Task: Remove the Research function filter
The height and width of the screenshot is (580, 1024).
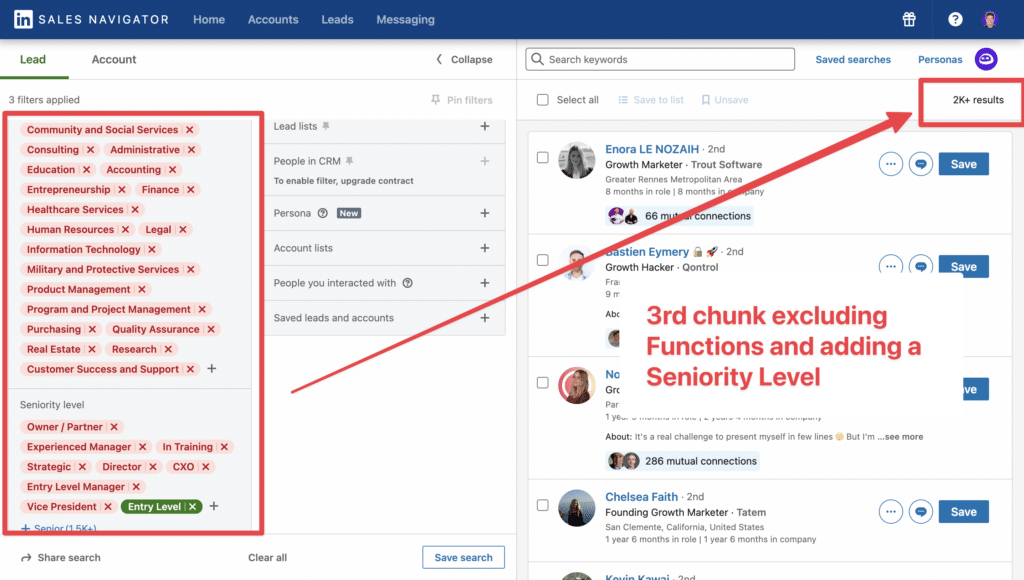Action: click(x=168, y=349)
